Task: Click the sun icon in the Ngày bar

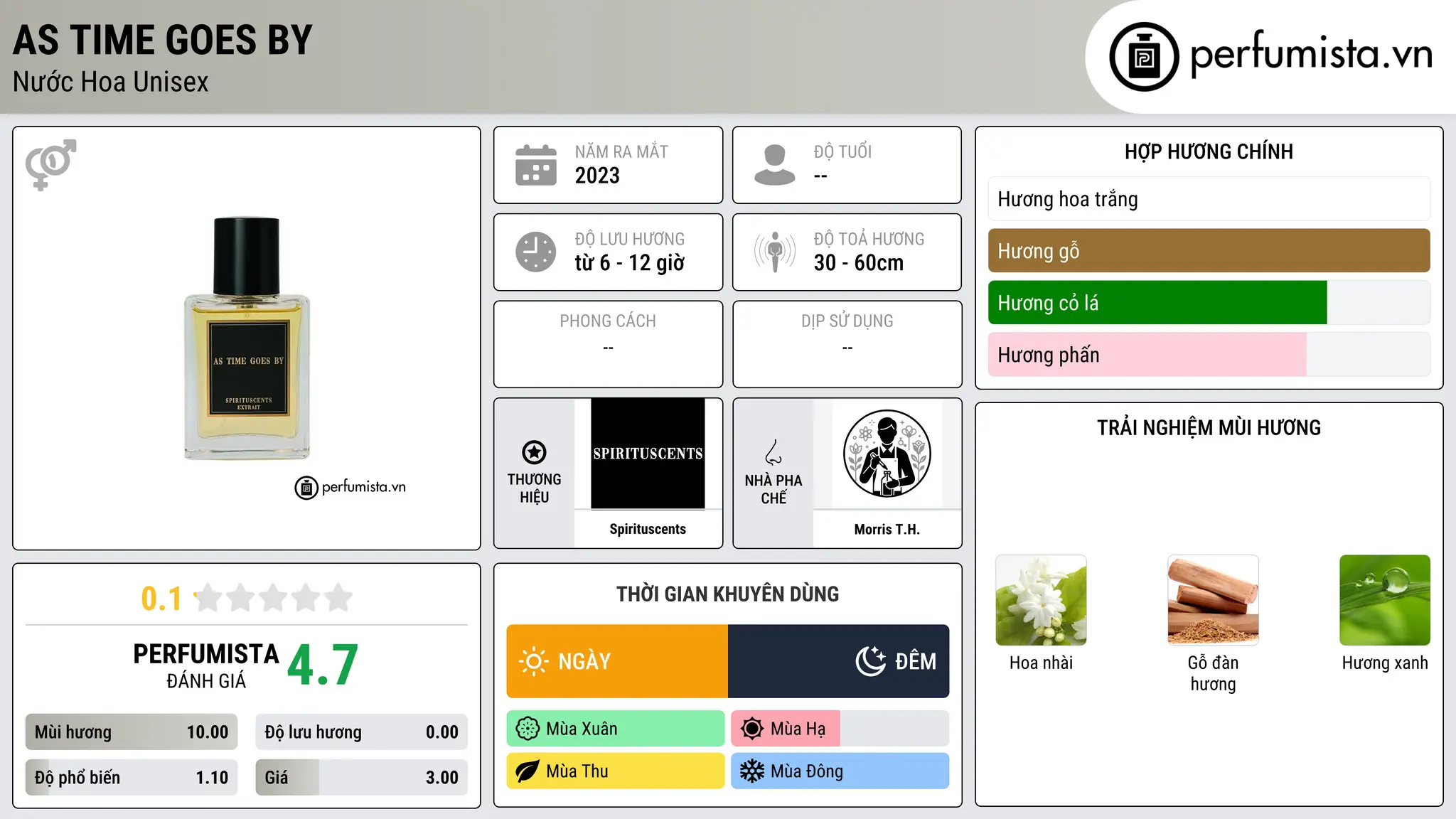Action: pos(534,661)
